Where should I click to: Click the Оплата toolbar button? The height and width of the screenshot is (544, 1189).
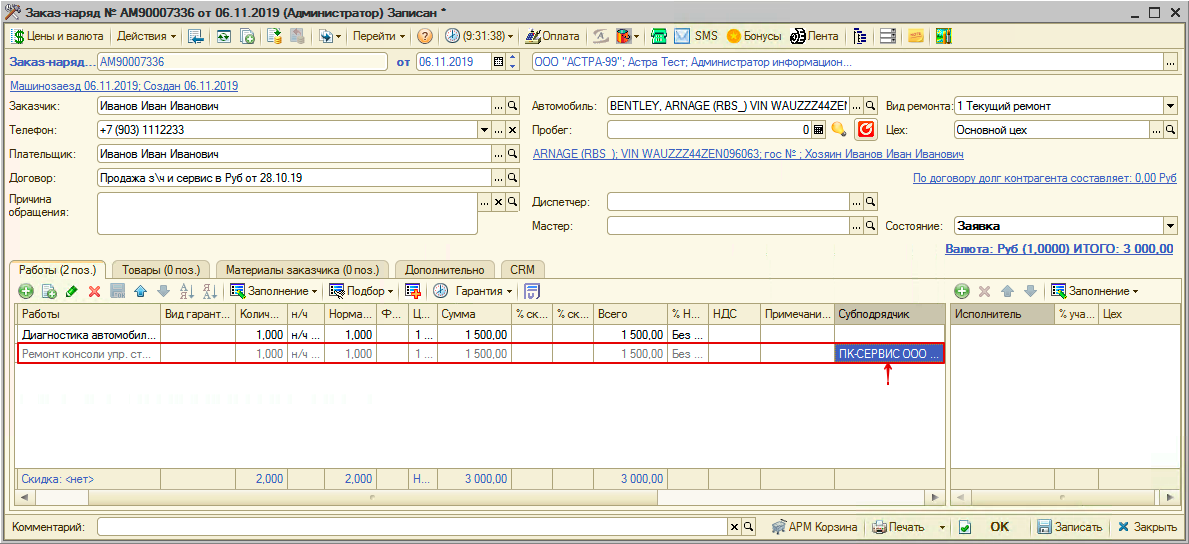pyautogui.click(x=552, y=36)
